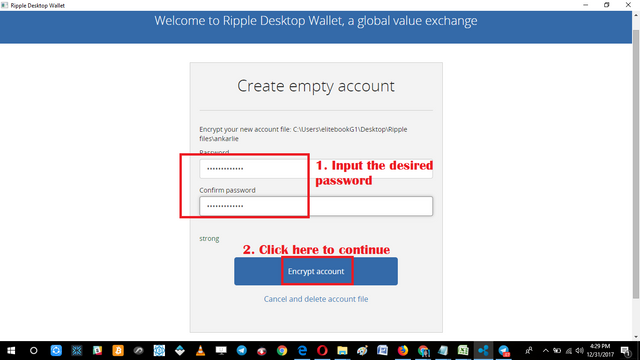Open the monitor display app on taskbar

[x=221, y=351]
